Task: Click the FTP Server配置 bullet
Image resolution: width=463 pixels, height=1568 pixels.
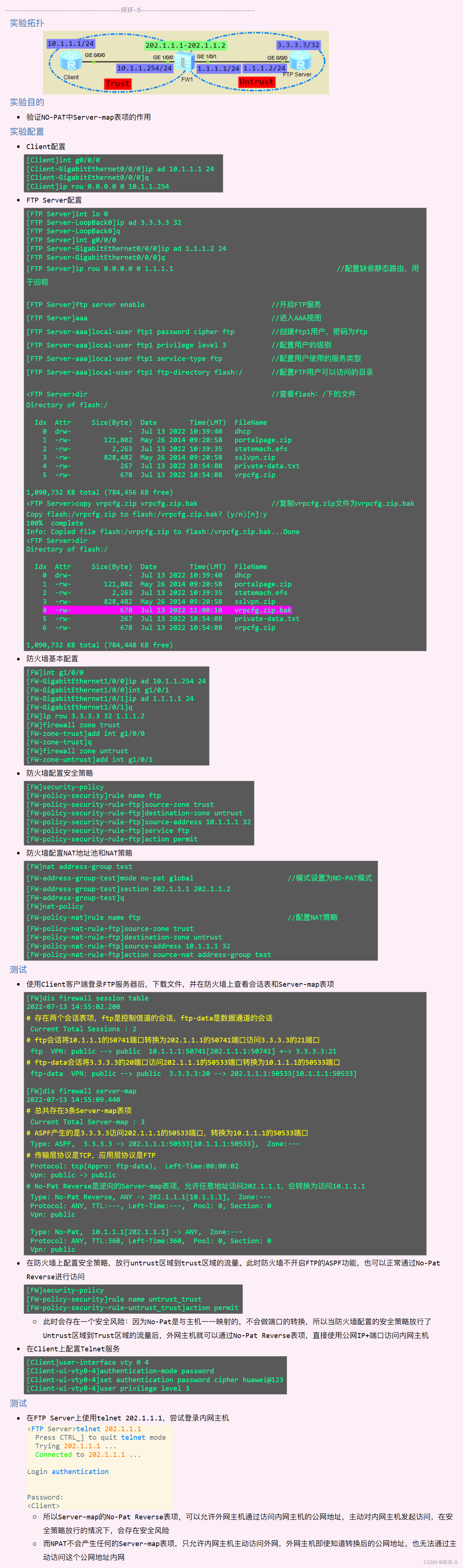Action: pyautogui.click(x=53, y=200)
